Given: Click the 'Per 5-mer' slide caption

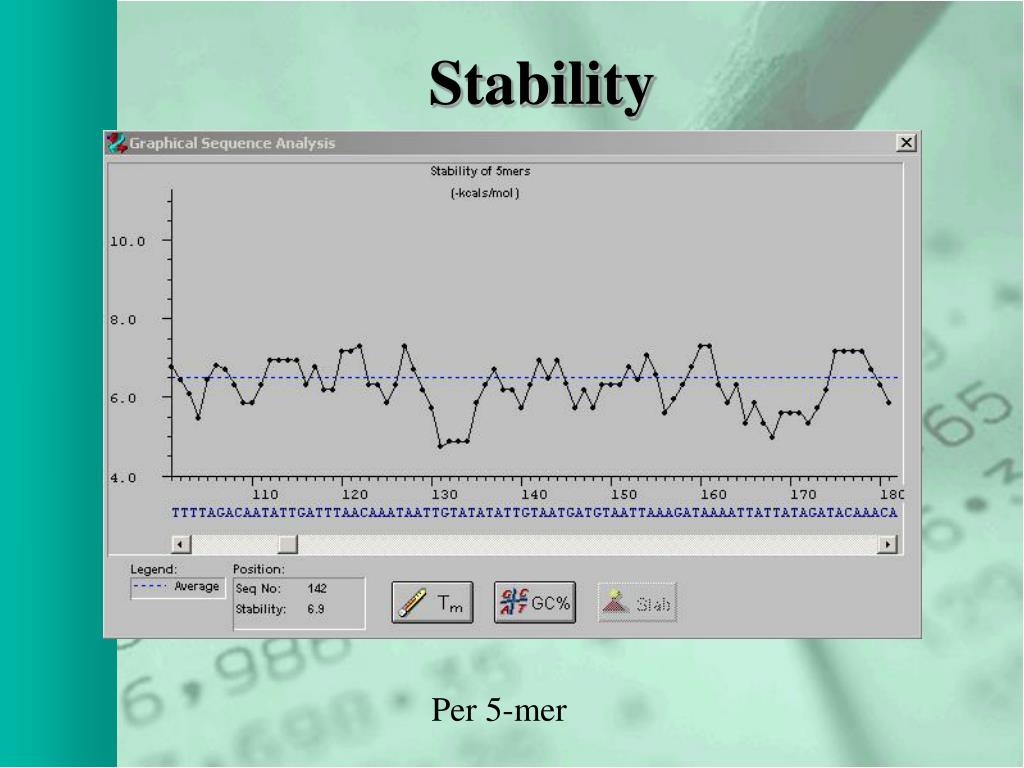Looking at the screenshot, I should [499, 711].
